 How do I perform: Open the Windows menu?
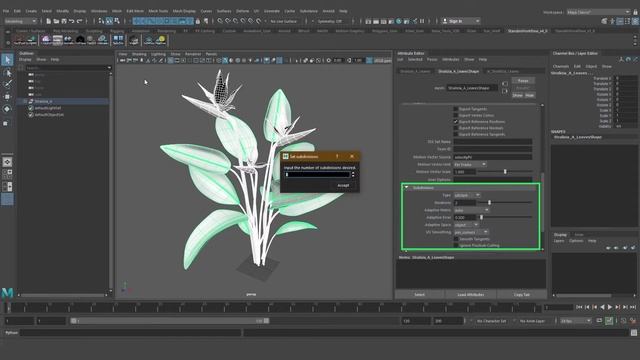pyautogui.click(x=99, y=11)
